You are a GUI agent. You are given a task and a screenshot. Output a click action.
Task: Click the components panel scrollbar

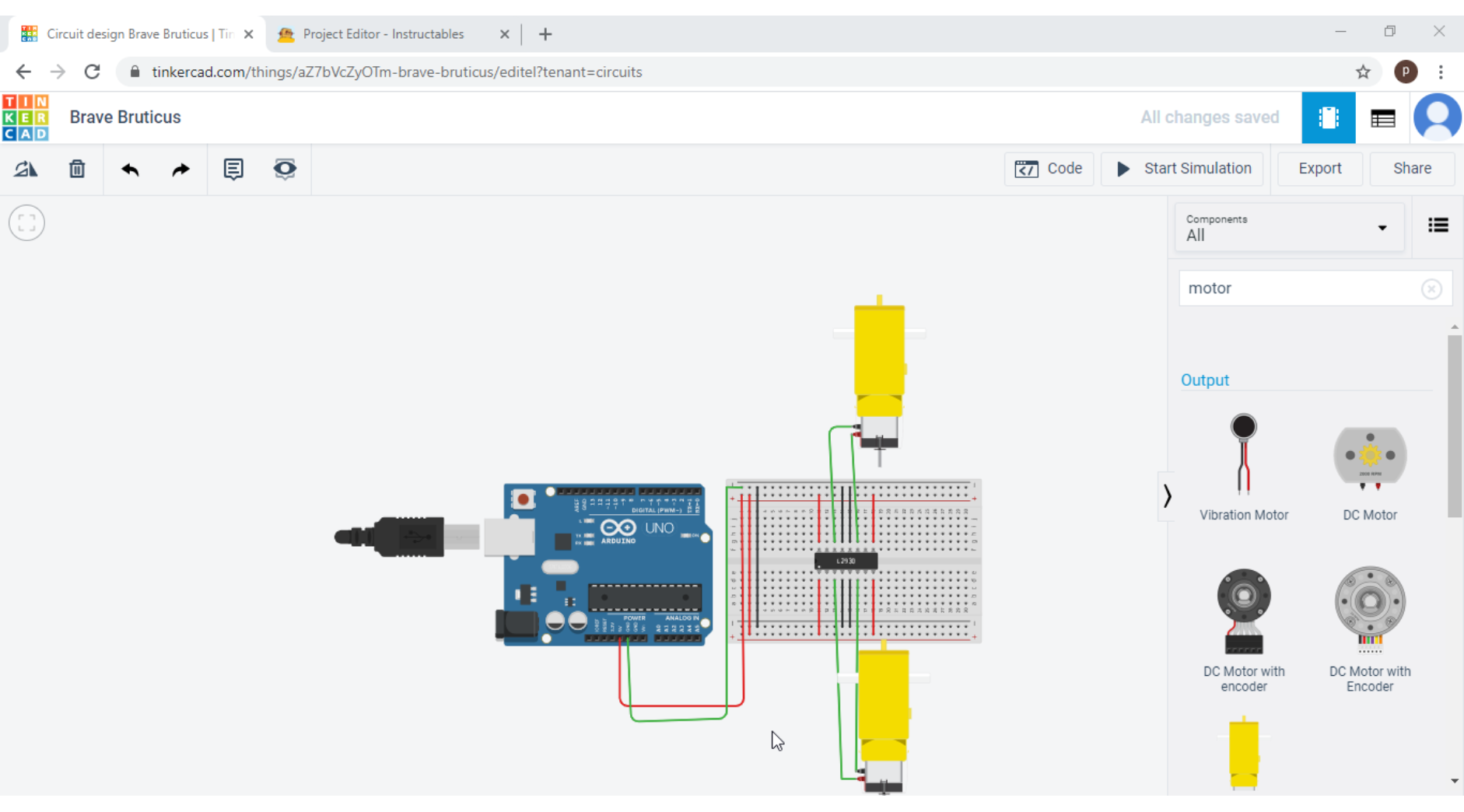point(1454,426)
